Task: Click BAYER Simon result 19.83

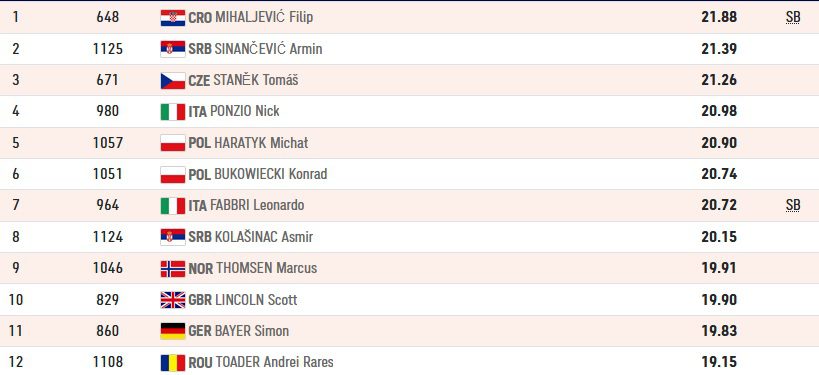Action: click(719, 331)
